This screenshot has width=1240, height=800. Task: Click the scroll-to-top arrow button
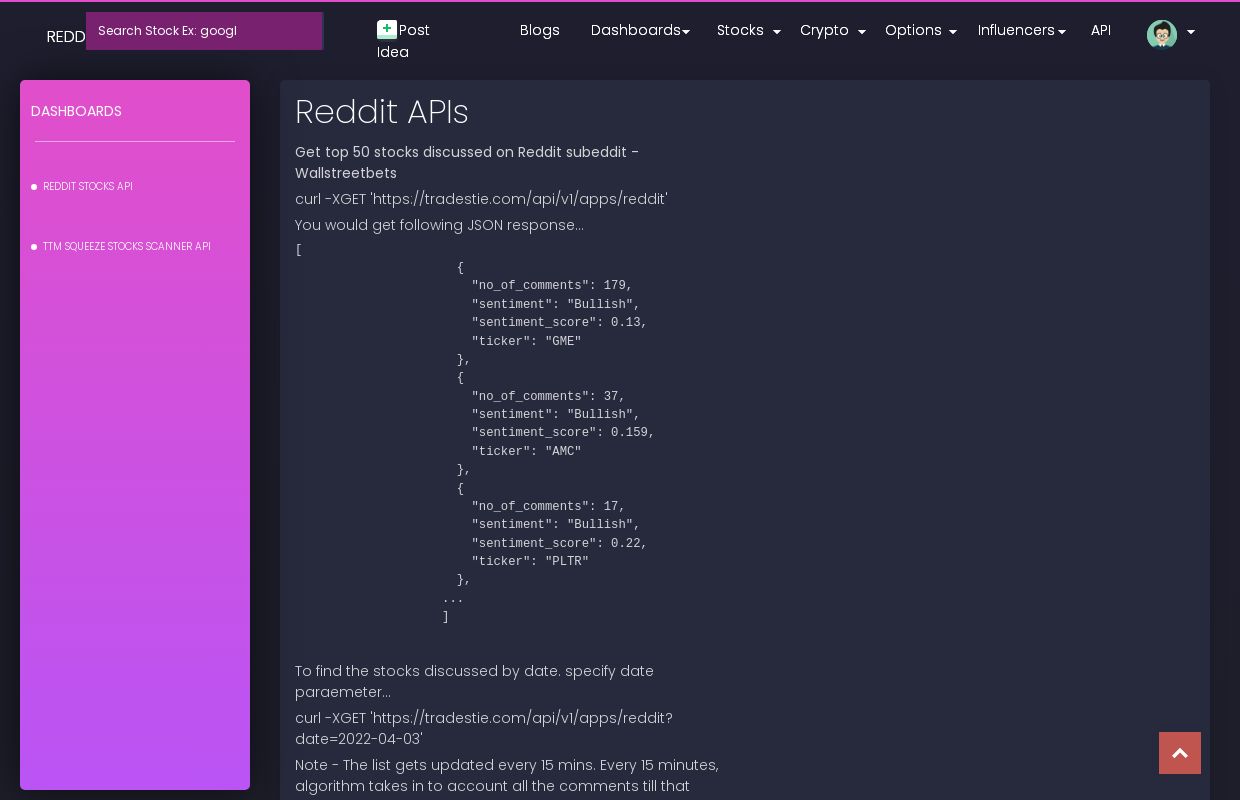(x=1180, y=753)
